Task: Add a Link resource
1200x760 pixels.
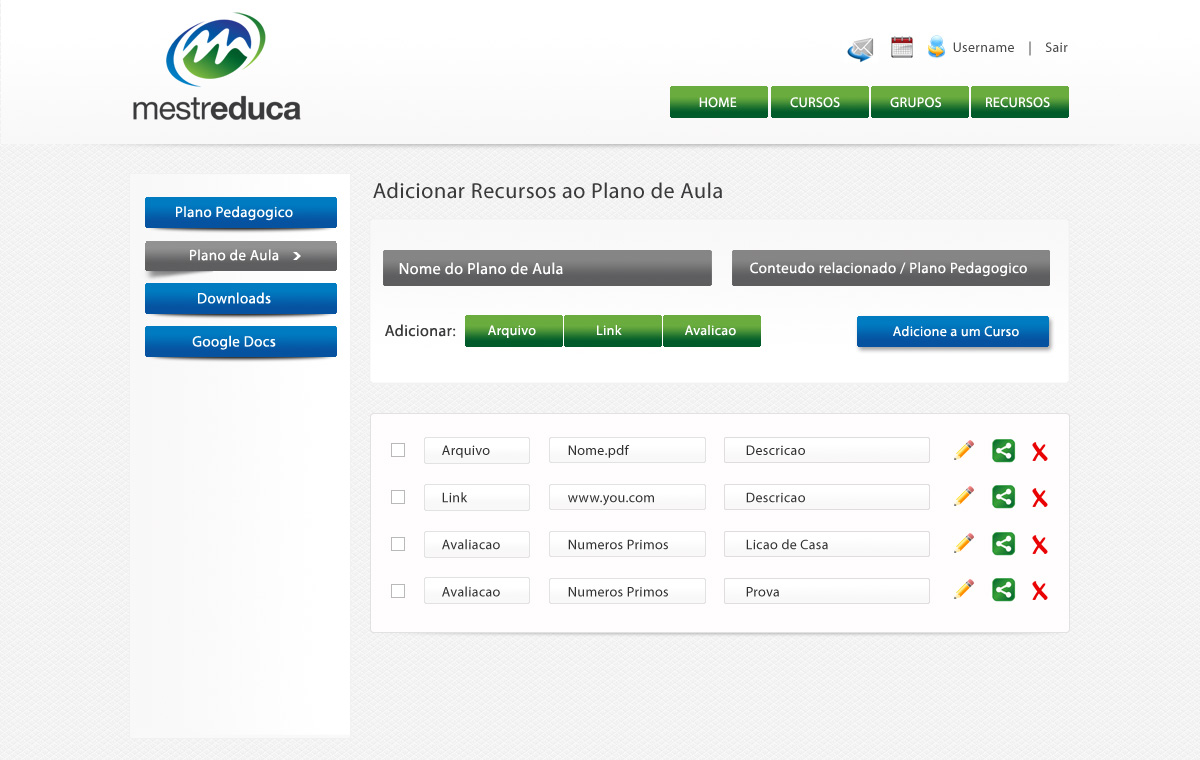Action: 612,331
